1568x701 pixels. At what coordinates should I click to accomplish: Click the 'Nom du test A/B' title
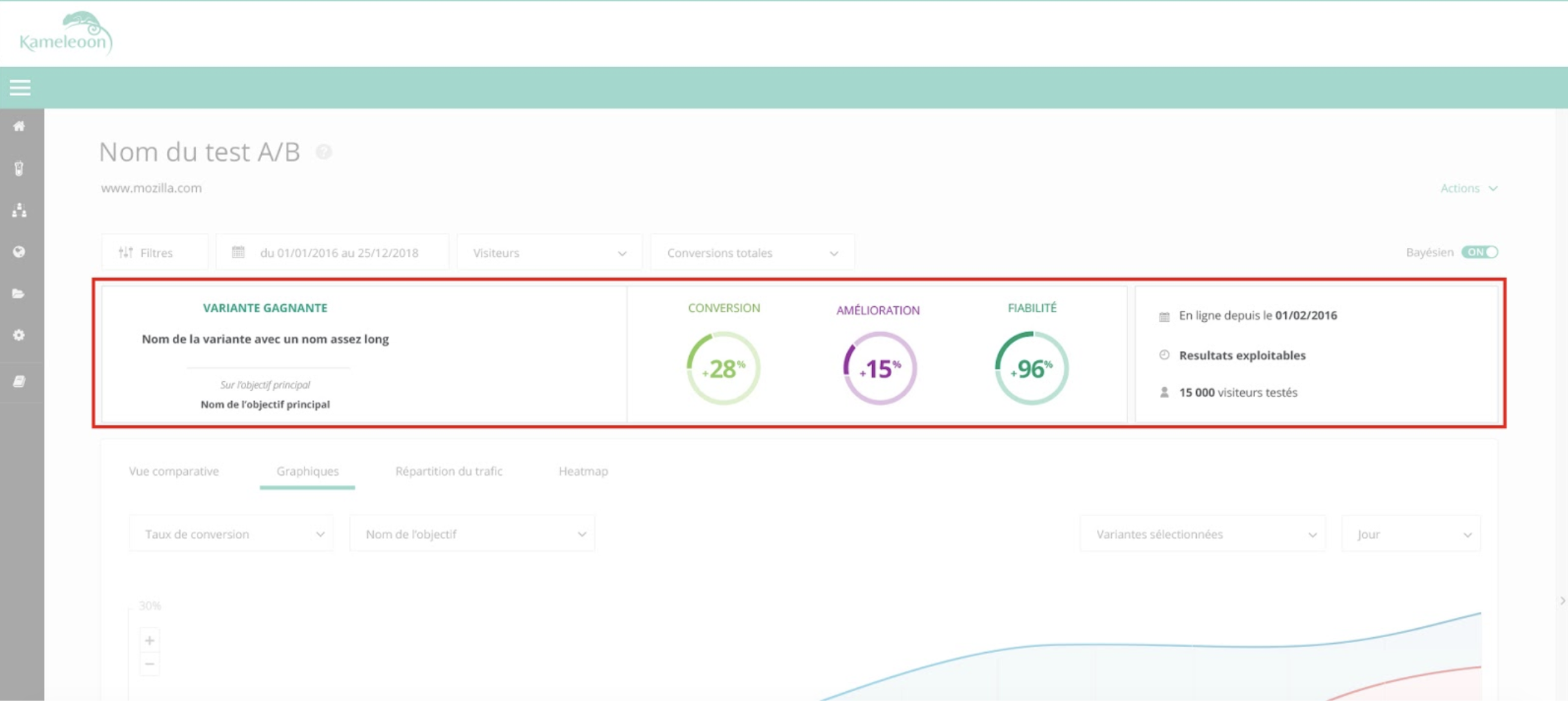(x=199, y=152)
